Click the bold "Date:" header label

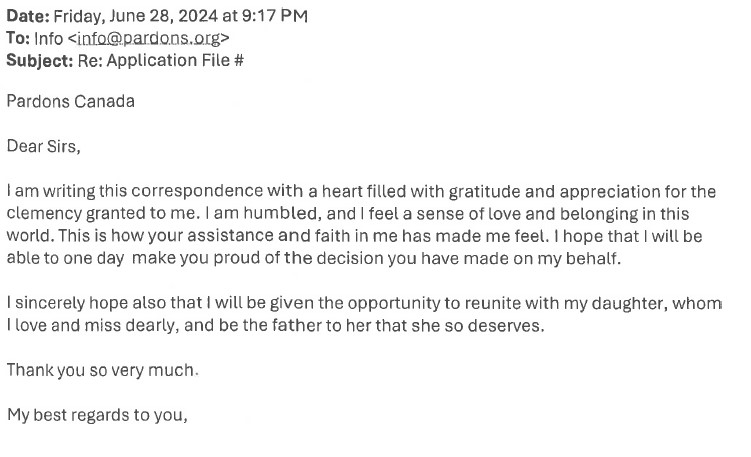[x=28, y=16]
